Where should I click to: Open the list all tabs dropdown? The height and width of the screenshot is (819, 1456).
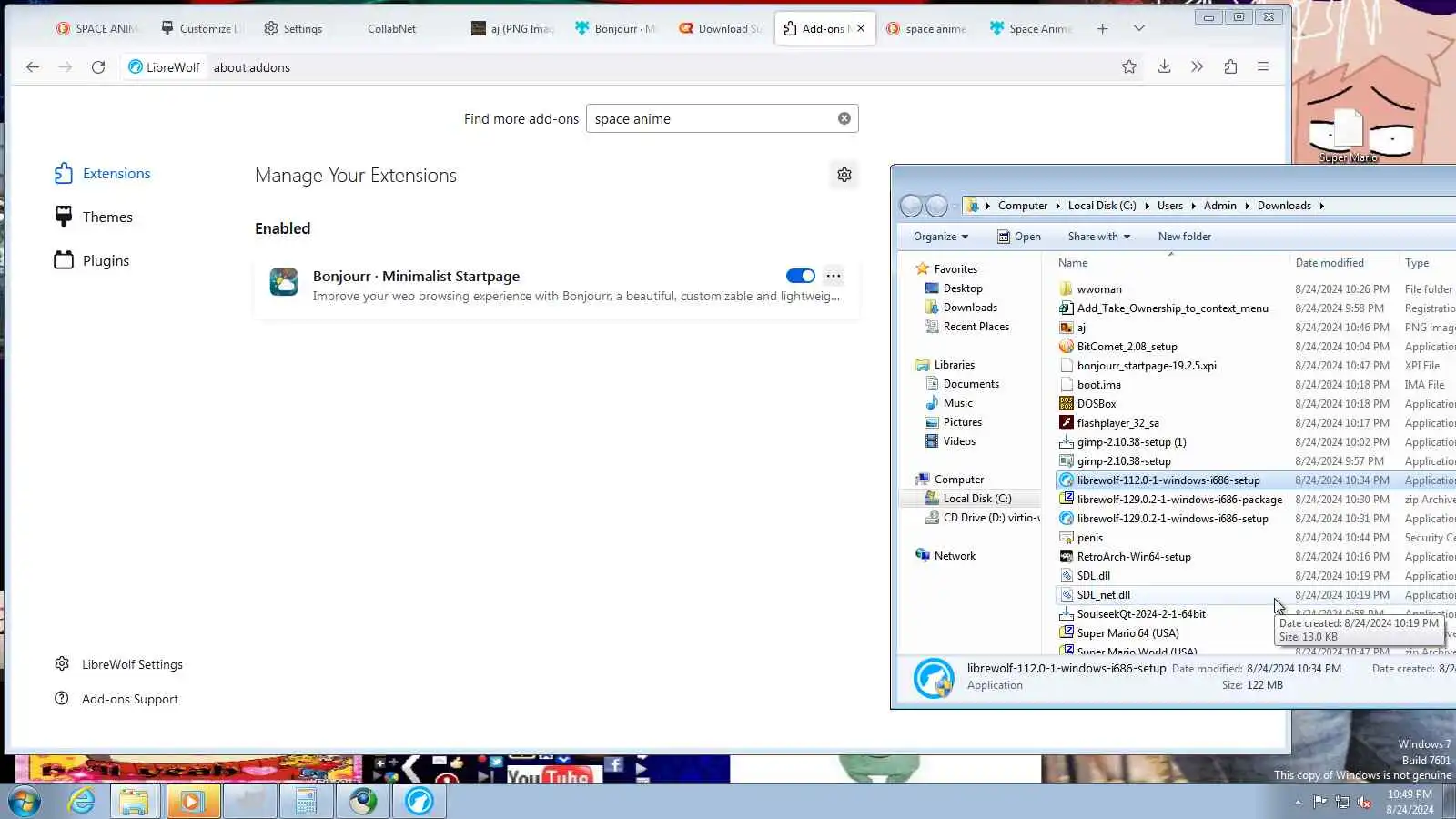coord(1138,28)
